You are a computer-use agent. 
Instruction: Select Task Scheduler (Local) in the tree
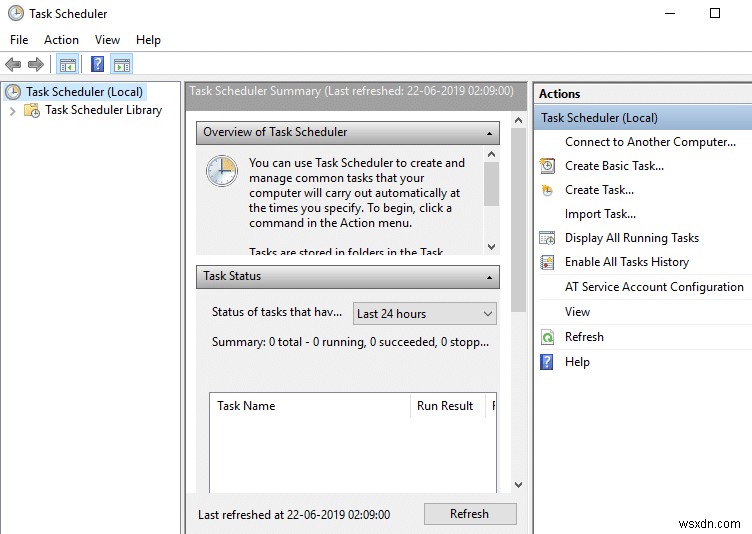(x=84, y=92)
